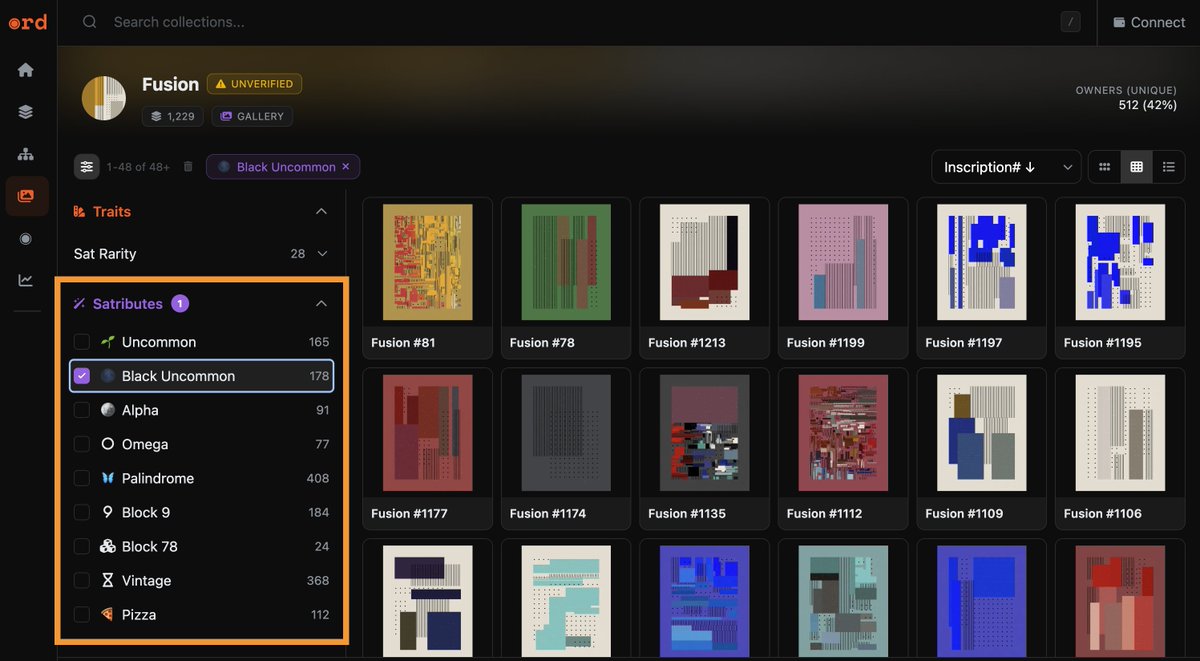This screenshot has height=661, width=1200.
Task: Check the Block 78 checkbox
Action: 82,546
